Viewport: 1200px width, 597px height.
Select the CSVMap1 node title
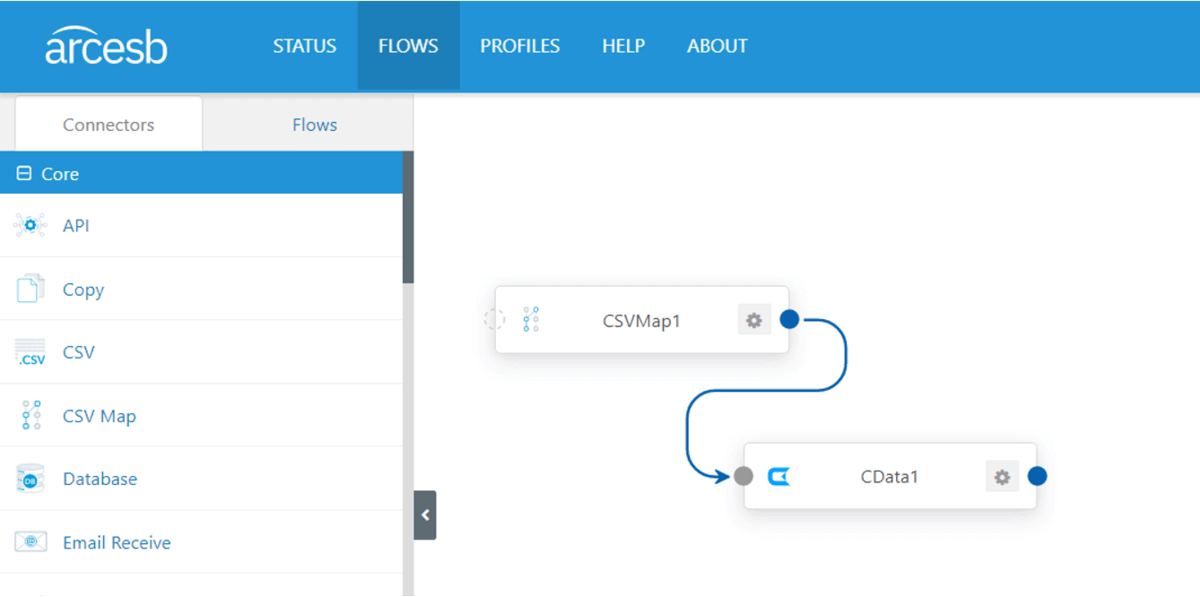[641, 321]
